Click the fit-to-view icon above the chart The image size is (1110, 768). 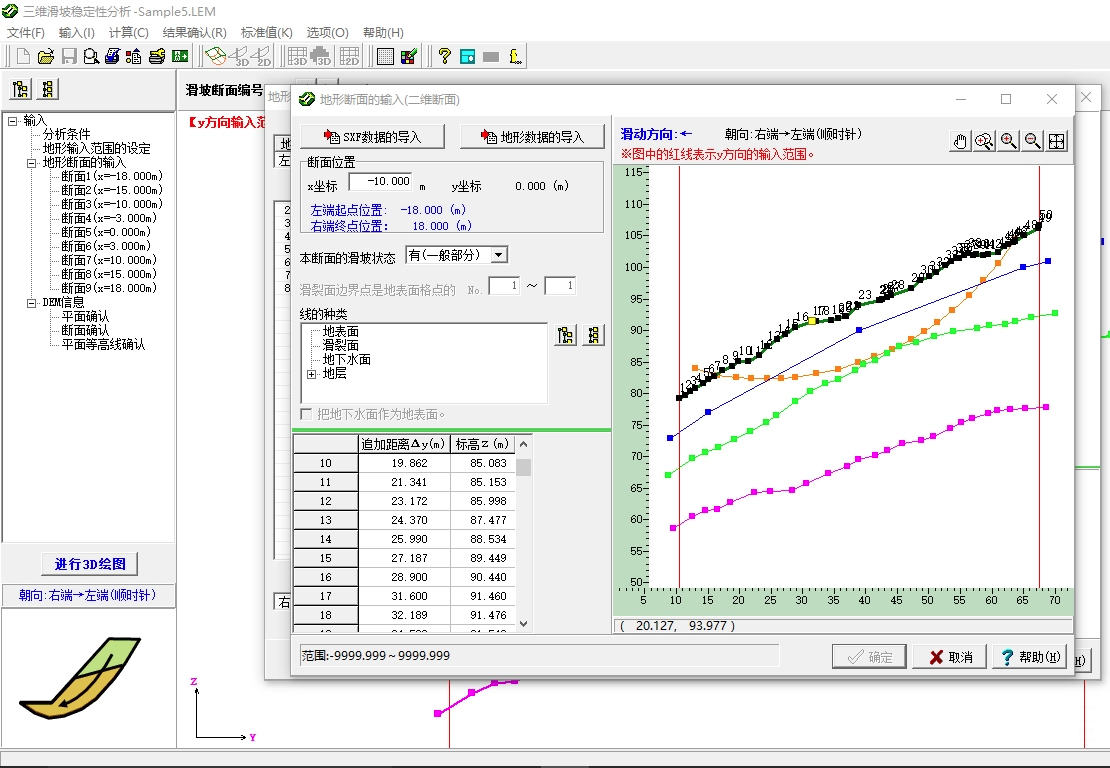pyautogui.click(x=1057, y=141)
